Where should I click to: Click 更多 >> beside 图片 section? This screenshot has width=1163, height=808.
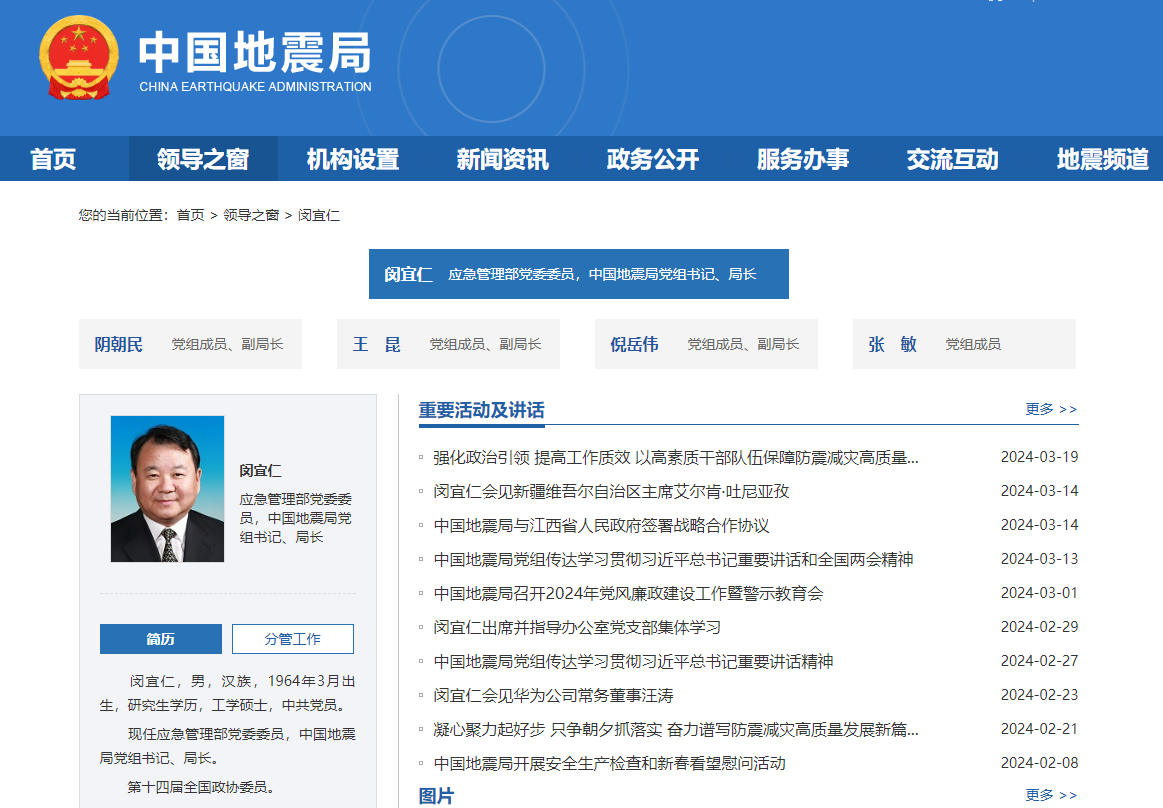tap(1051, 795)
